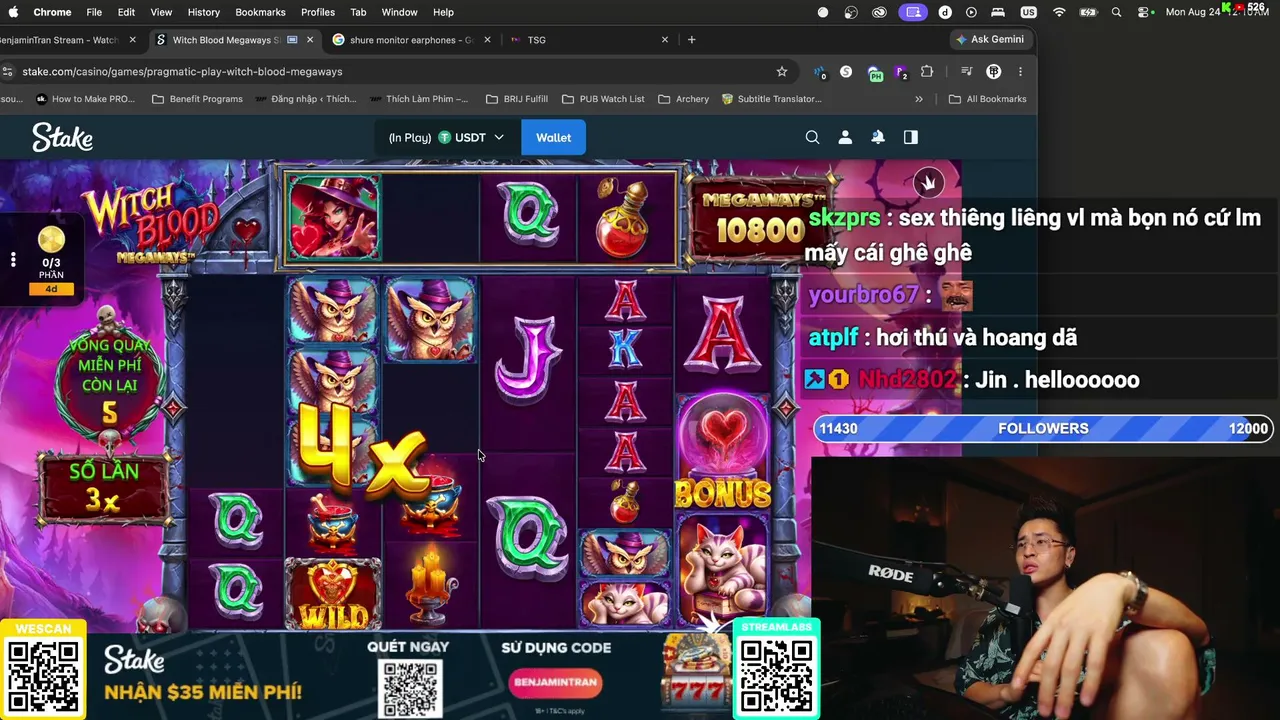Image resolution: width=1280 pixels, height=720 pixels.
Task: Open the Chrome media control icon
Action: pos(966,71)
